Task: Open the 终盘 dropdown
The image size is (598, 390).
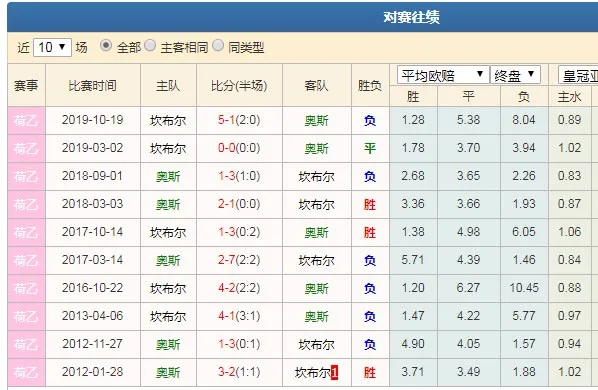Action: 515,75
